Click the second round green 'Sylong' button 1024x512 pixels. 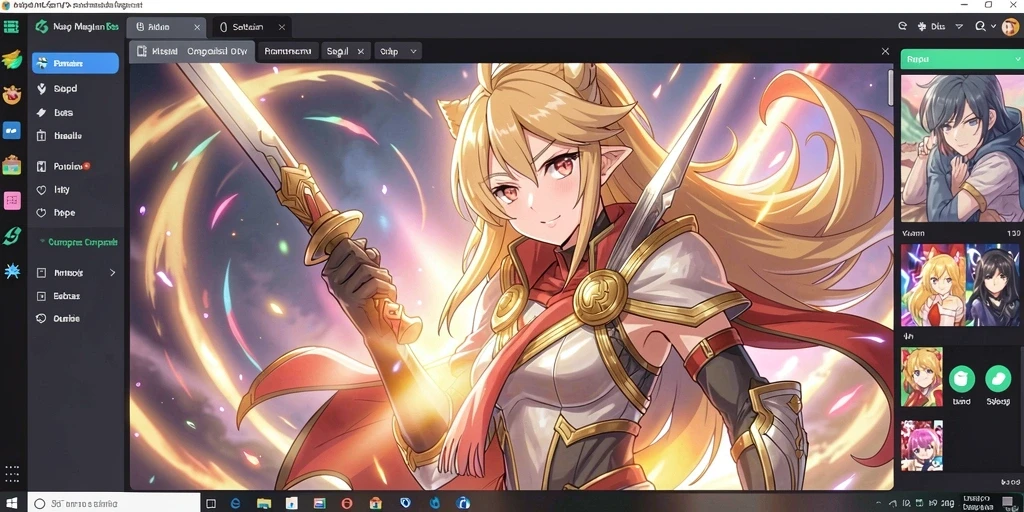pos(998,379)
